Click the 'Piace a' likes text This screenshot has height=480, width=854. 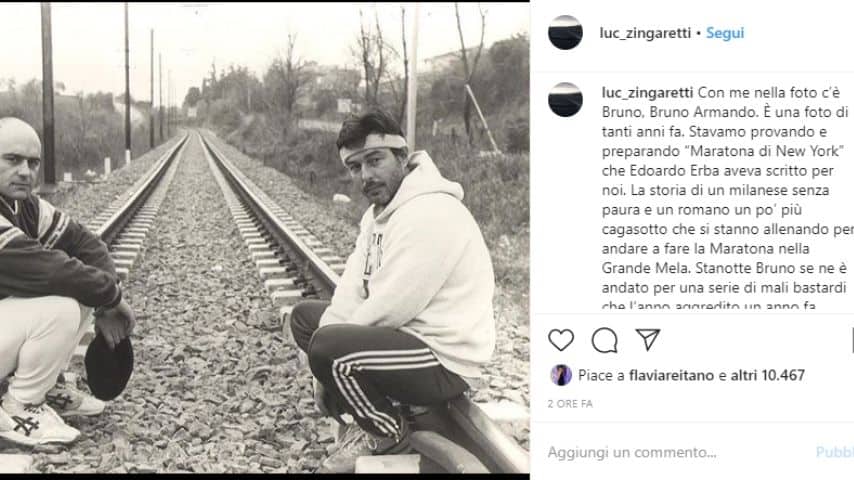[601, 375]
